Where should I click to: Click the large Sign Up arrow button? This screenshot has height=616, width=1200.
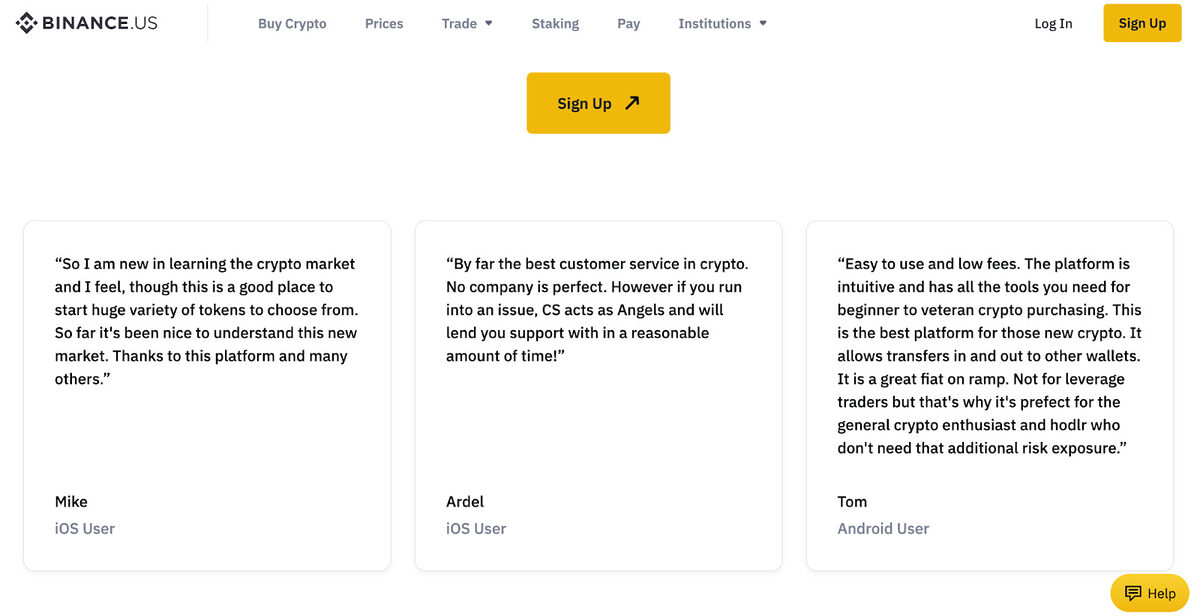(598, 103)
